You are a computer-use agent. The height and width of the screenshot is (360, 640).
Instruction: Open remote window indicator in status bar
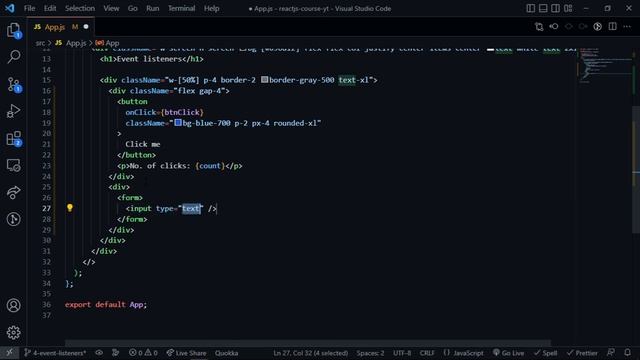(x=9, y=353)
